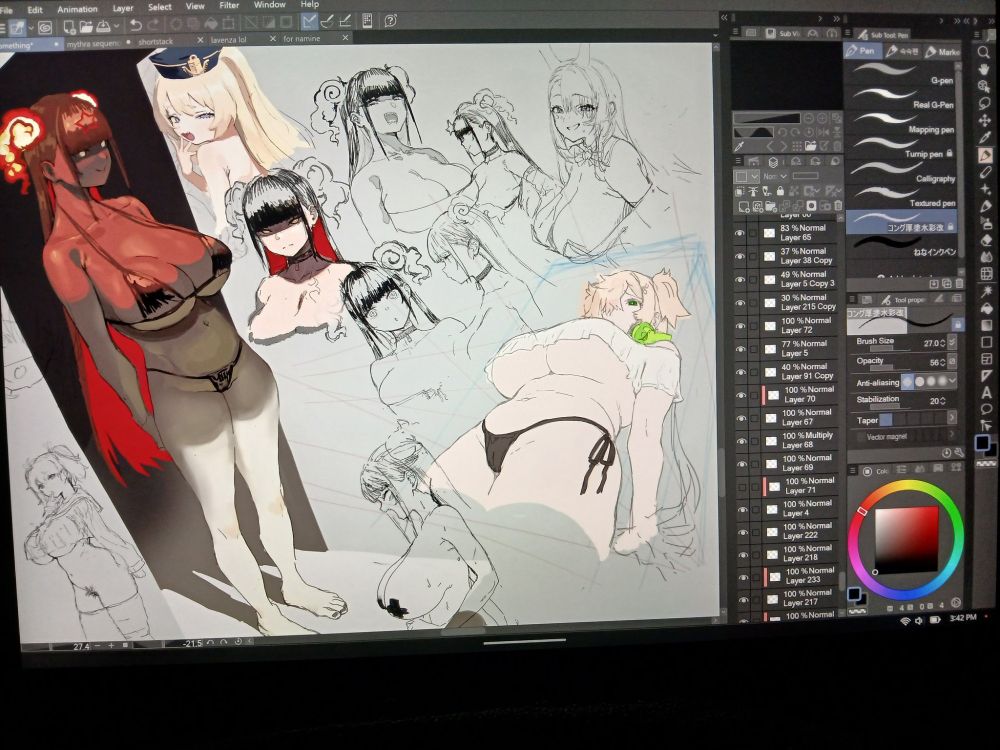Switch to lavenza lol document tab
1000x750 pixels.
pos(228,40)
